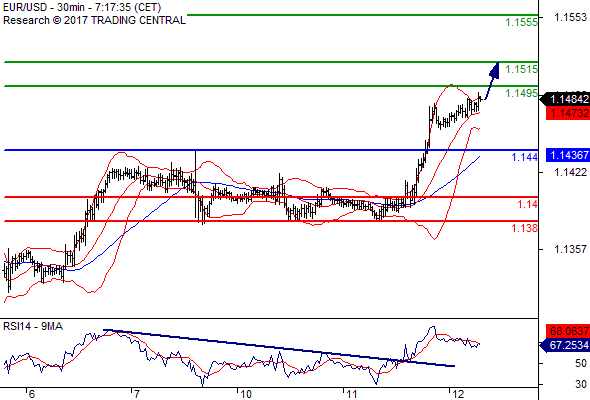Click date label 10 on time axis

pos(245,394)
